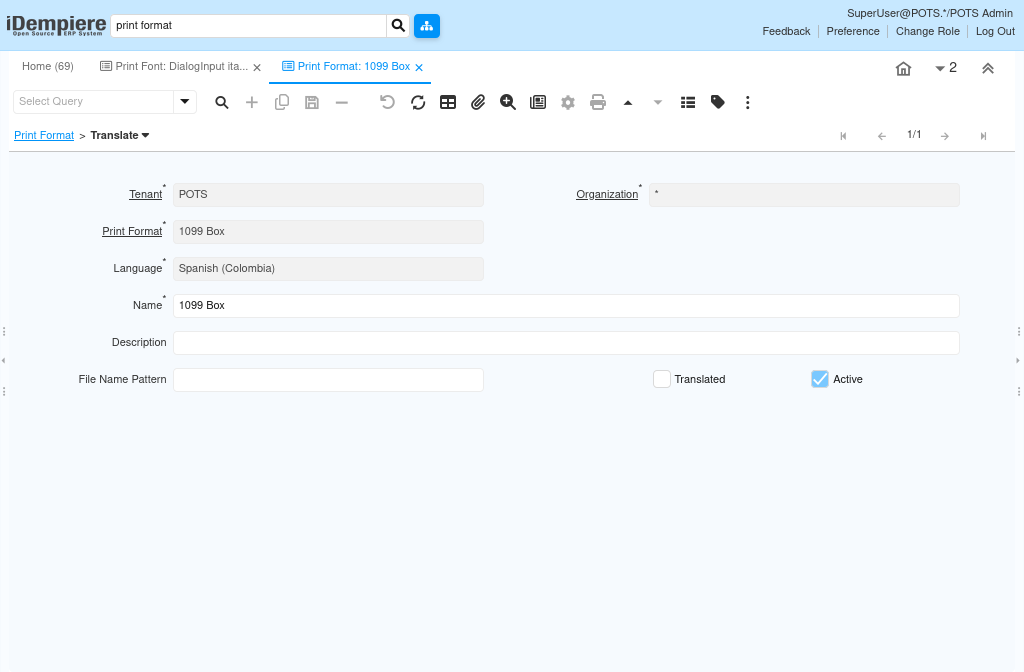Click the label tag icon
This screenshot has width=1024, height=672.
718,103
